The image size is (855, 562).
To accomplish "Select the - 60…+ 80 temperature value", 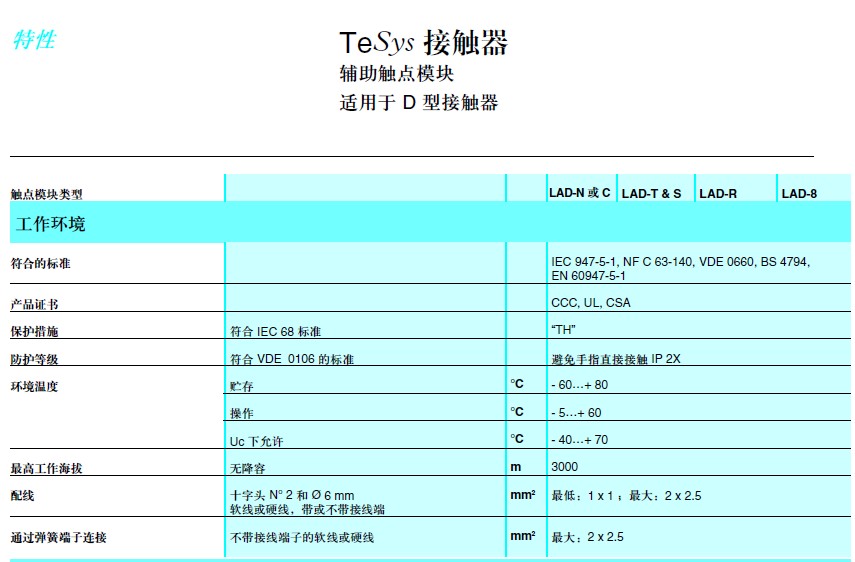I will [579, 385].
